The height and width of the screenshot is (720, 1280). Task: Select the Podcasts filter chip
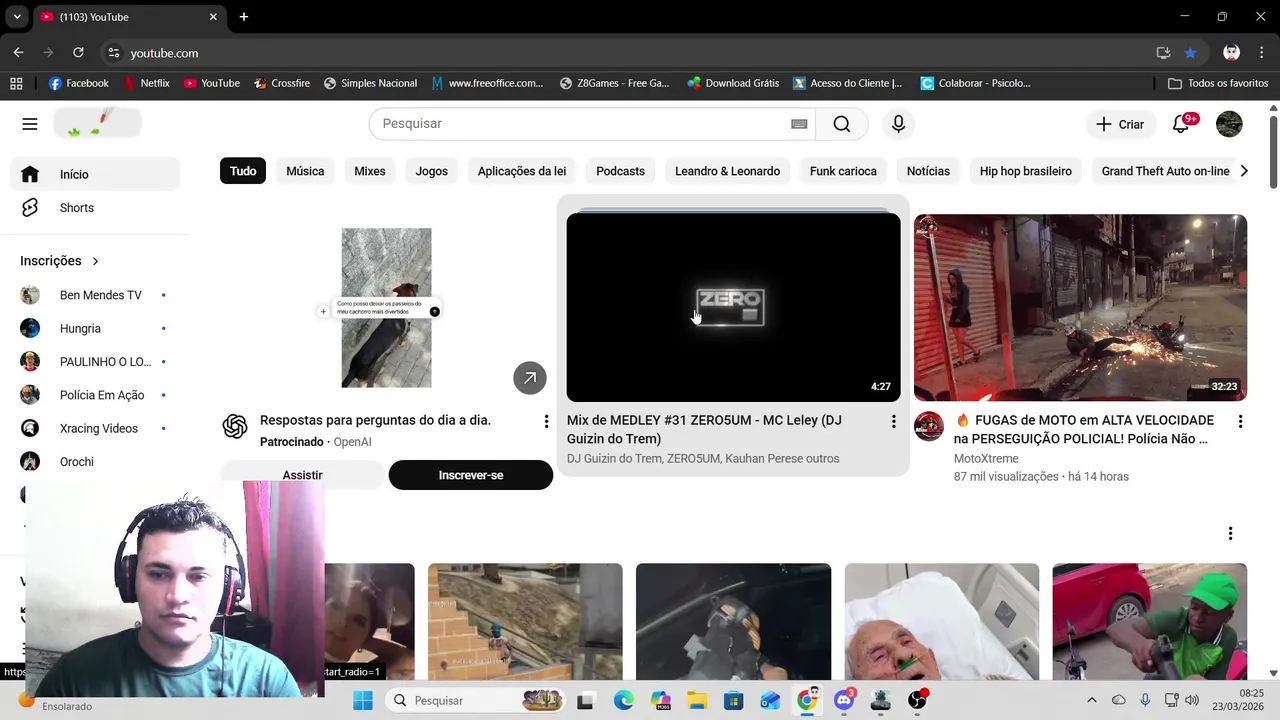620,171
